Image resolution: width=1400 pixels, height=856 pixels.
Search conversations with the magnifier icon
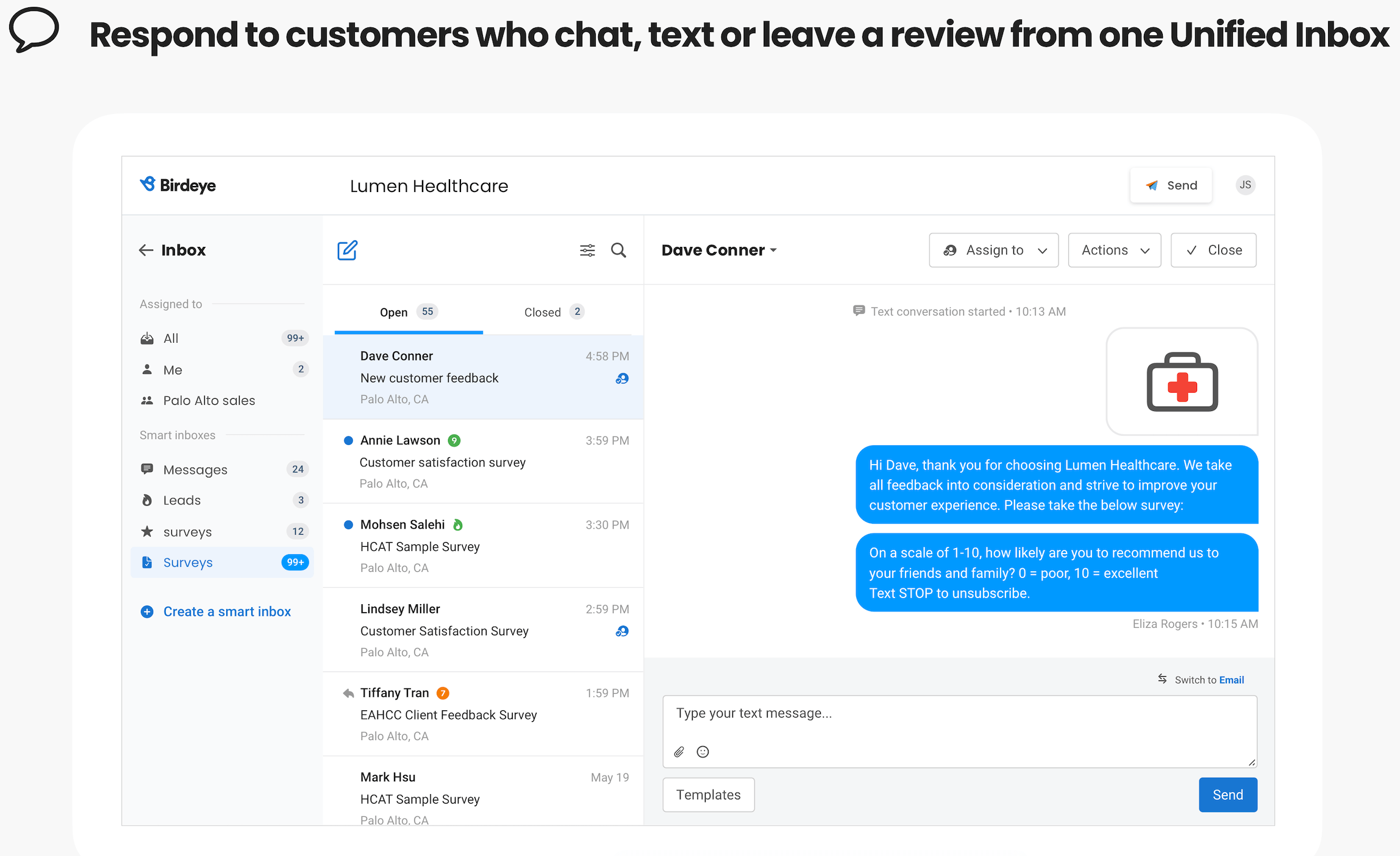618,250
